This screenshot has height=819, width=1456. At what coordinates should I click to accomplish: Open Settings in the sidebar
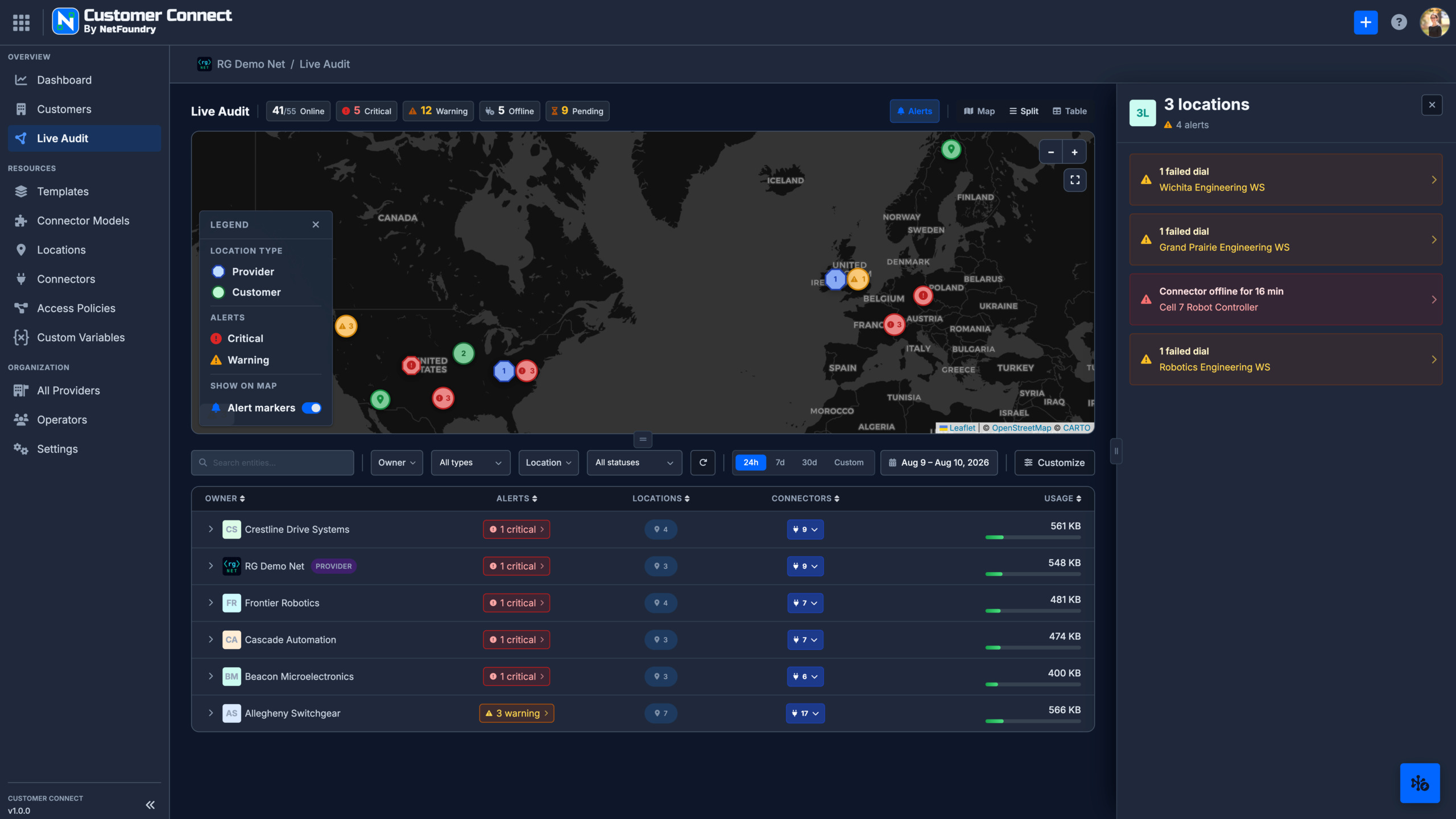84,449
